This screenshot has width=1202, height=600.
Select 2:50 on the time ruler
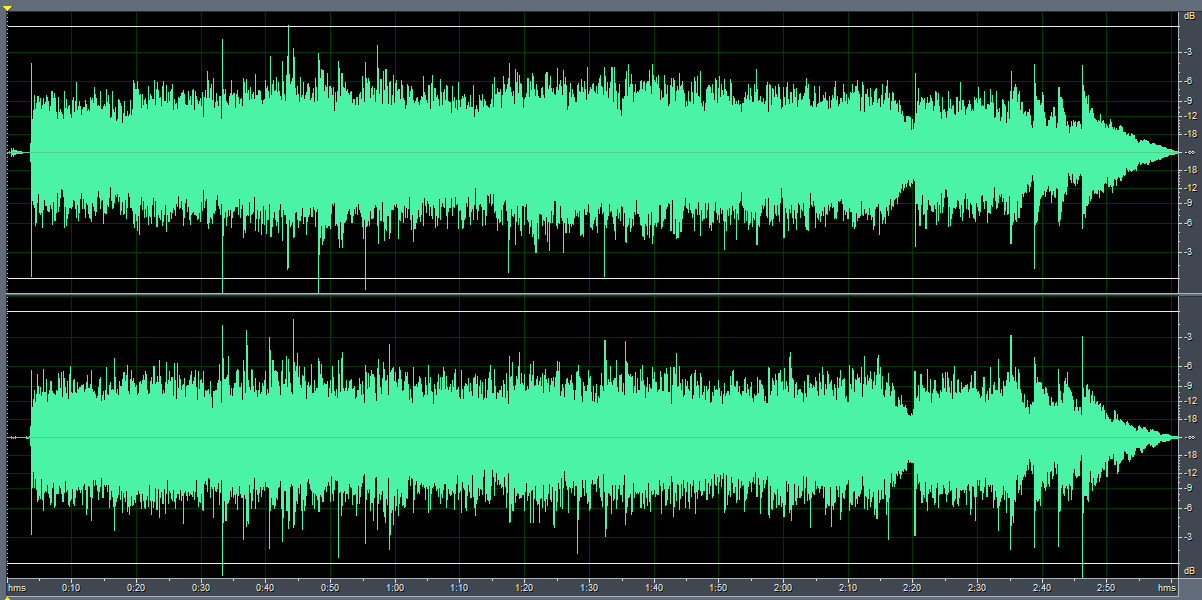(1106, 587)
